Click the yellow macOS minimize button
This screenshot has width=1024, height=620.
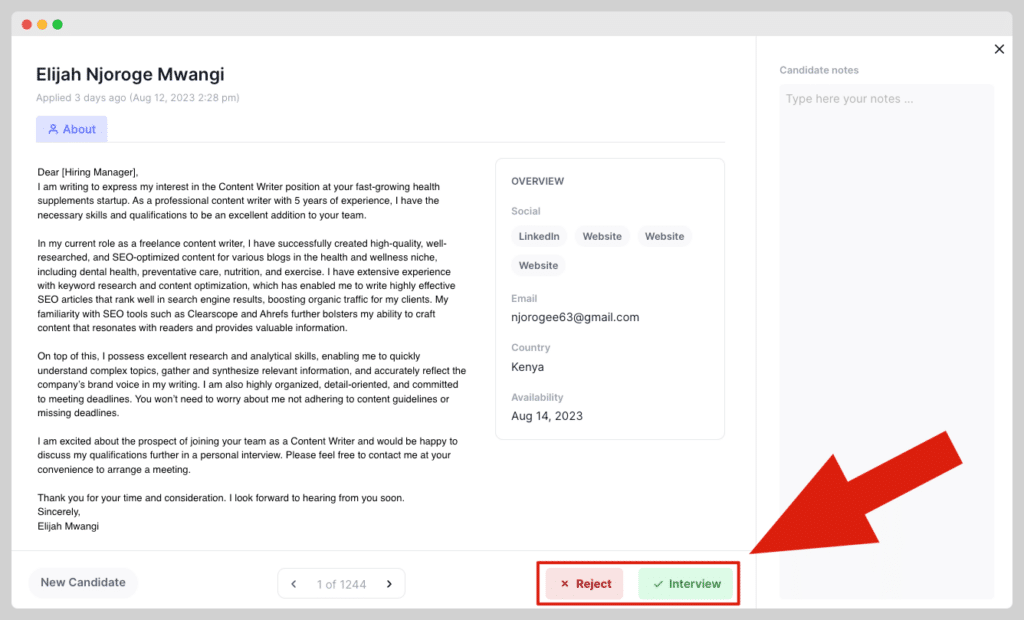42,24
